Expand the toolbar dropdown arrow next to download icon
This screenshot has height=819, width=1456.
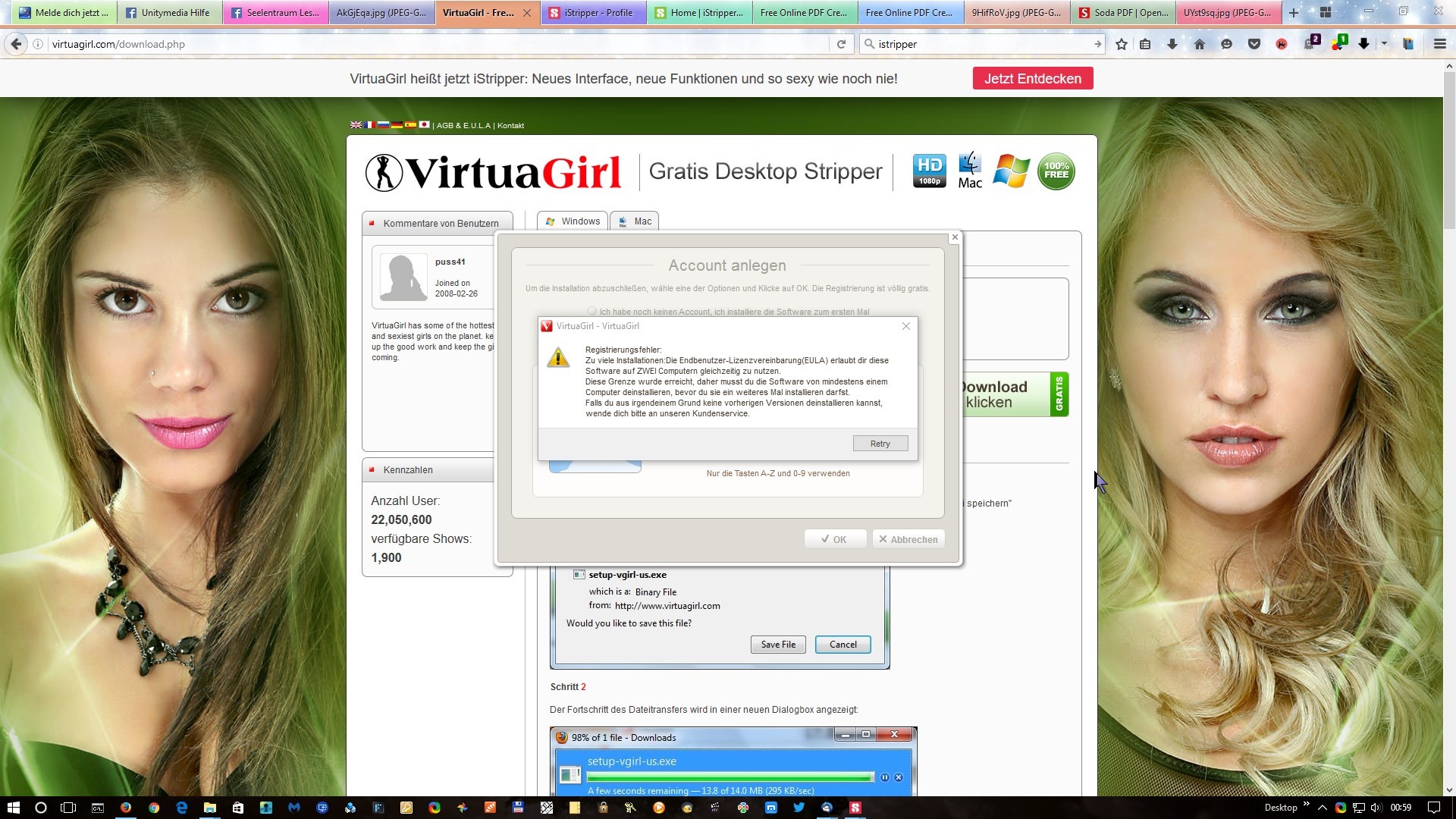1384,44
